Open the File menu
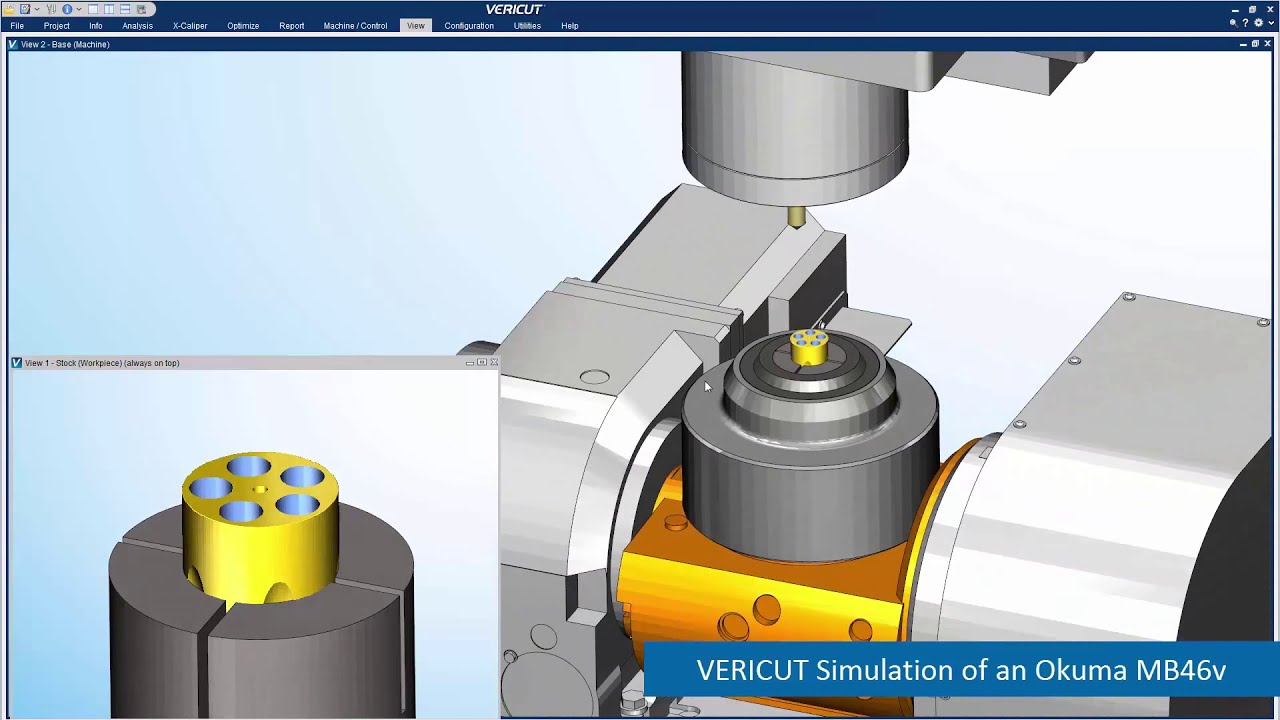Screen dimensions: 1280x720 click(17, 26)
